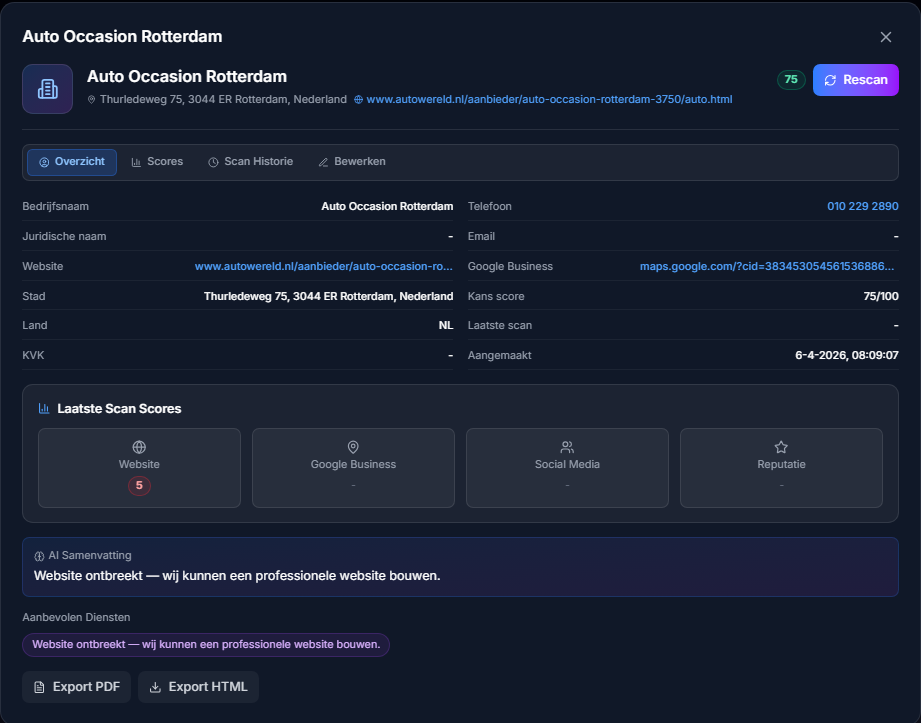This screenshot has width=921, height=723.
Task: Open the Scan Historie tab
Action: [251, 162]
